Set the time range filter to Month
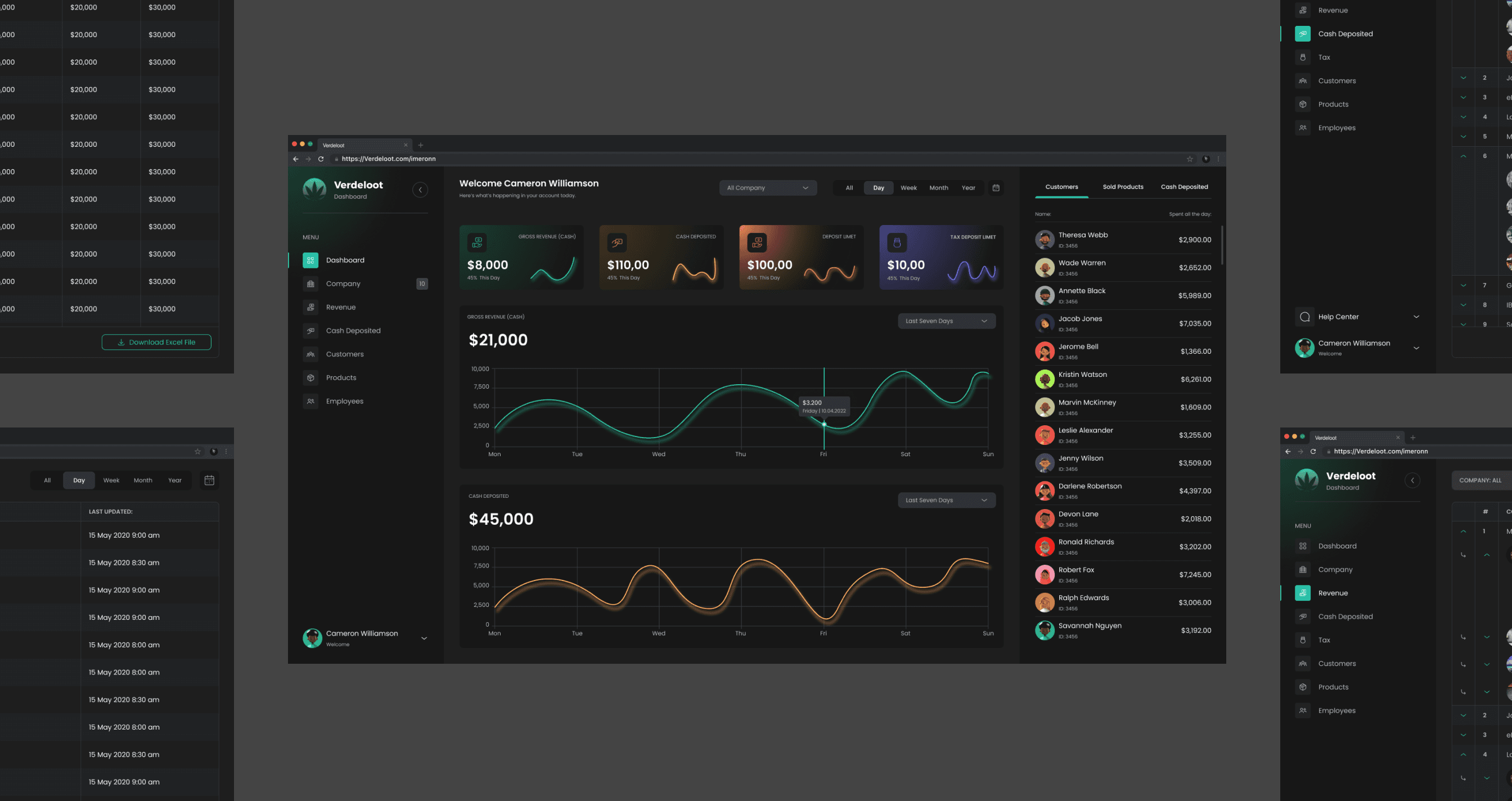 pos(938,188)
